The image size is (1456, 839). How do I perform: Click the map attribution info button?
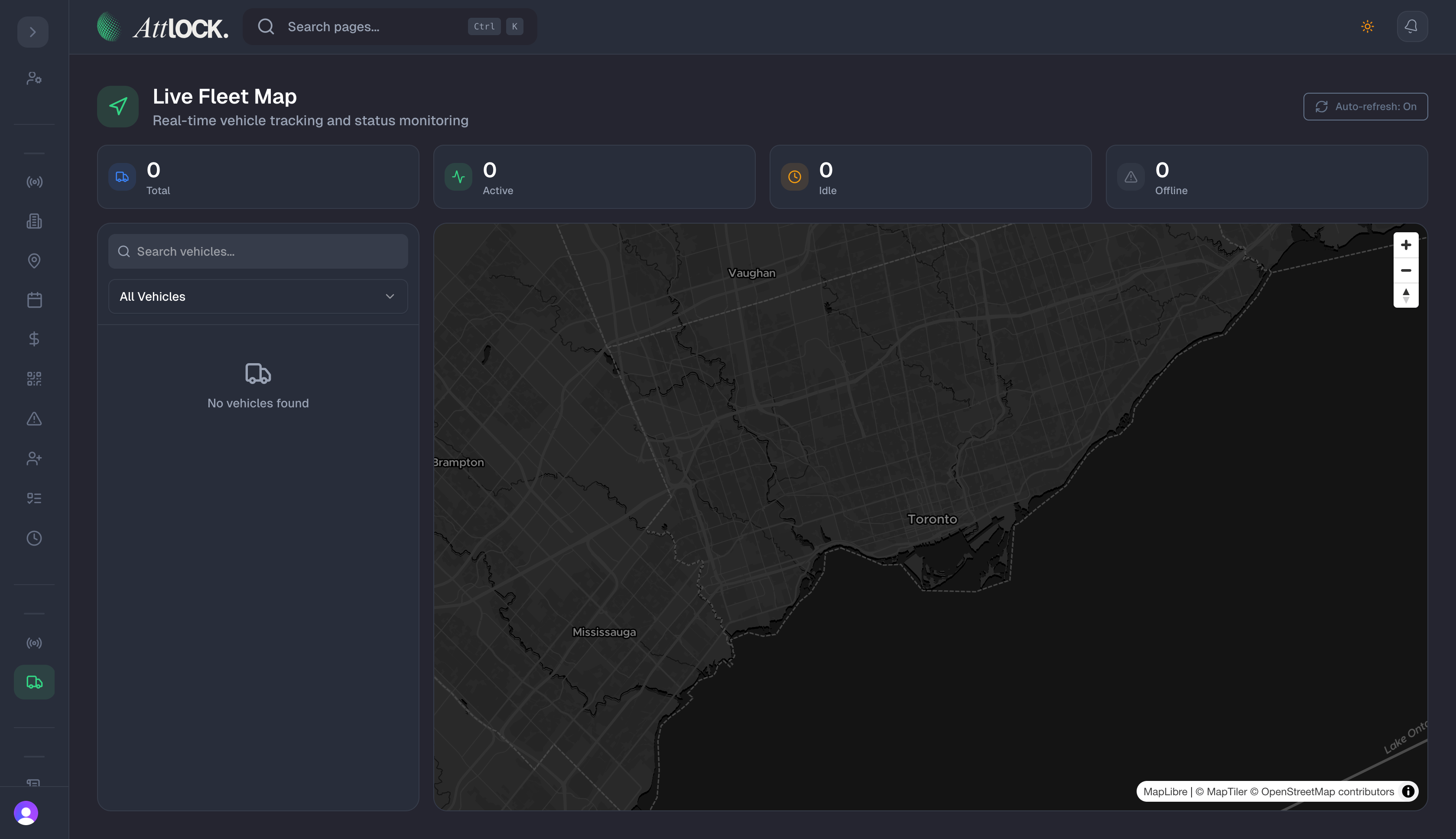1409,791
